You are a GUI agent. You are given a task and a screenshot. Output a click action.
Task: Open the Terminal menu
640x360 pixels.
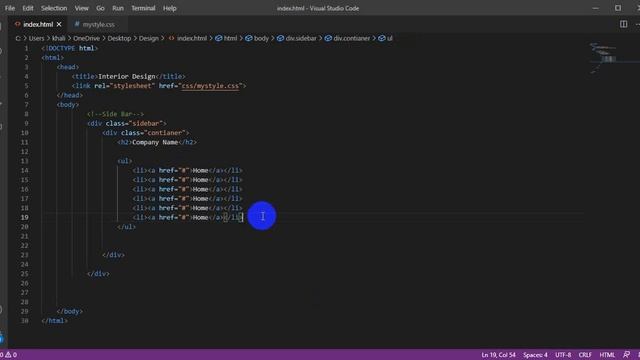(143, 8)
